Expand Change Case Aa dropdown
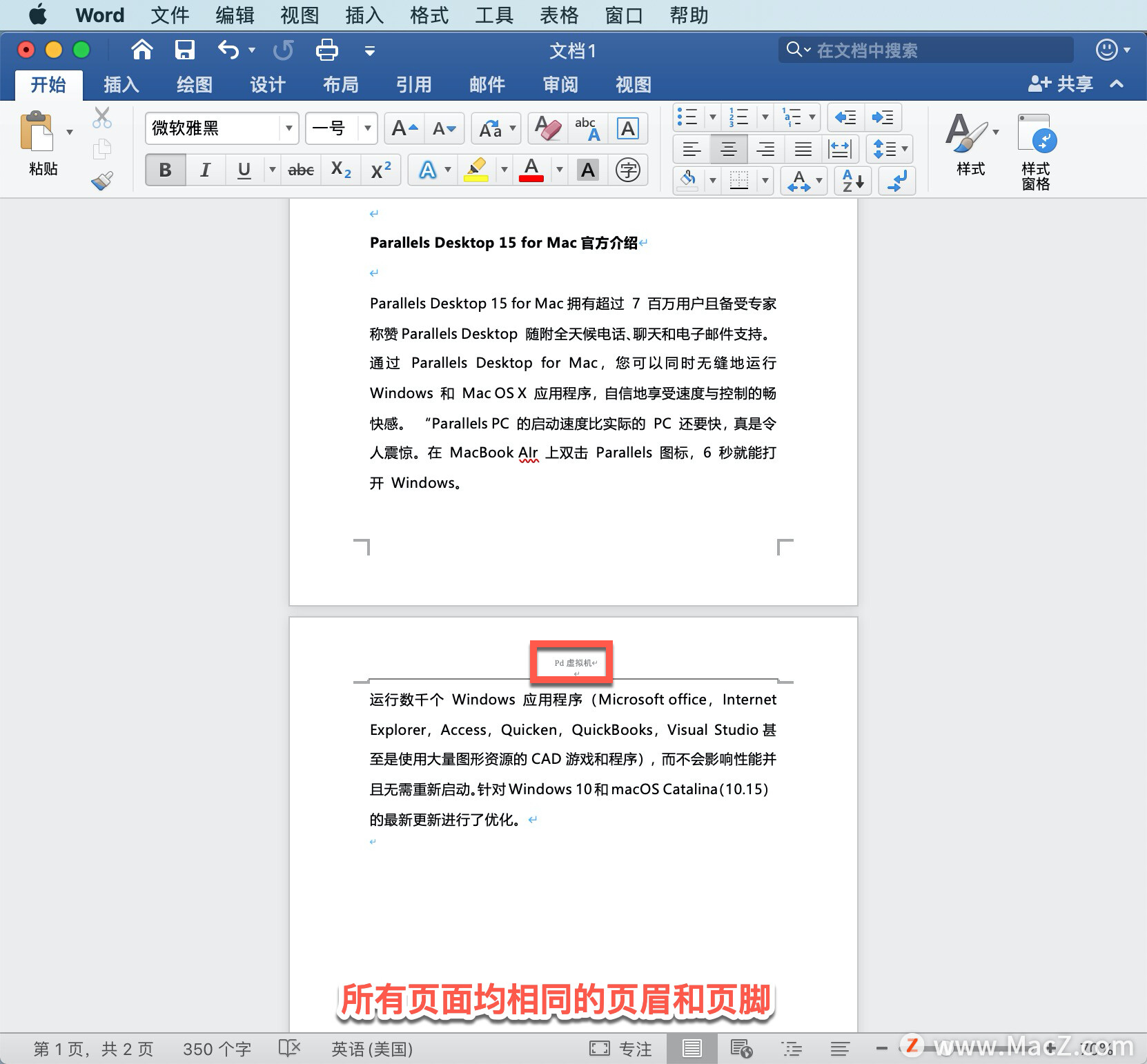Image resolution: width=1147 pixels, height=1064 pixels. coord(512,128)
